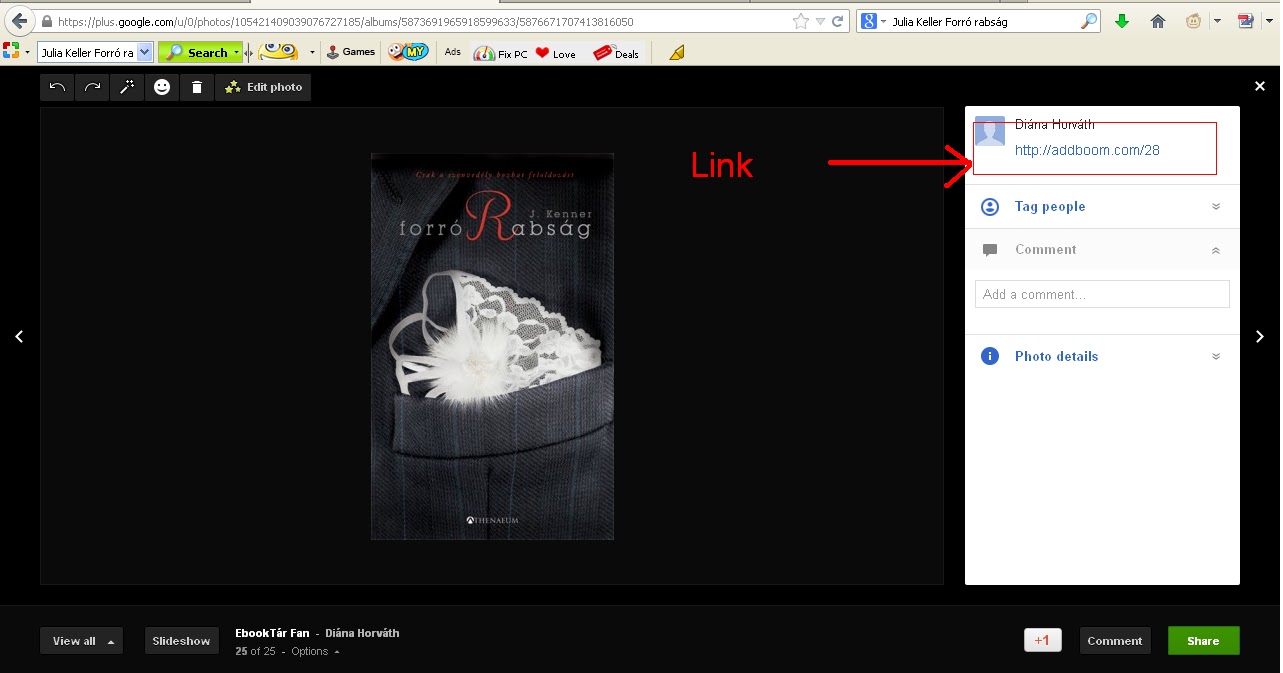Expand the Photo details section
Screen dimensions: 1283x673
pos(1102,356)
